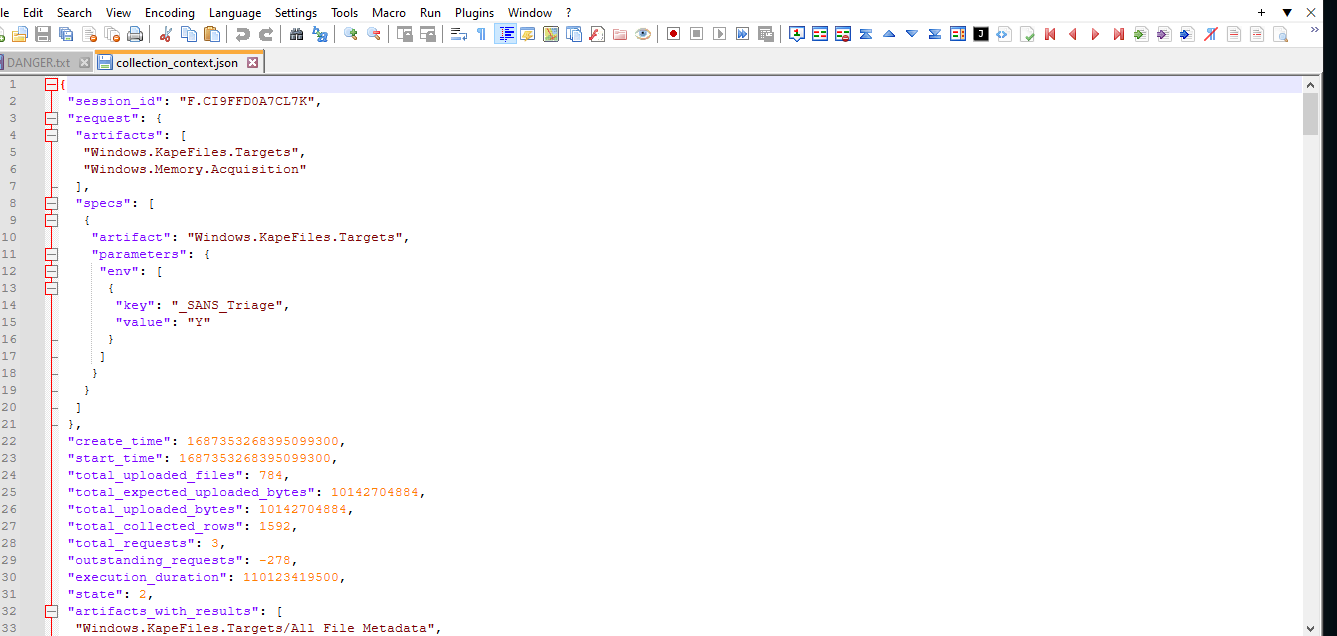Click the plus button at top right
1337x636 pixels.
pos(1262,13)
